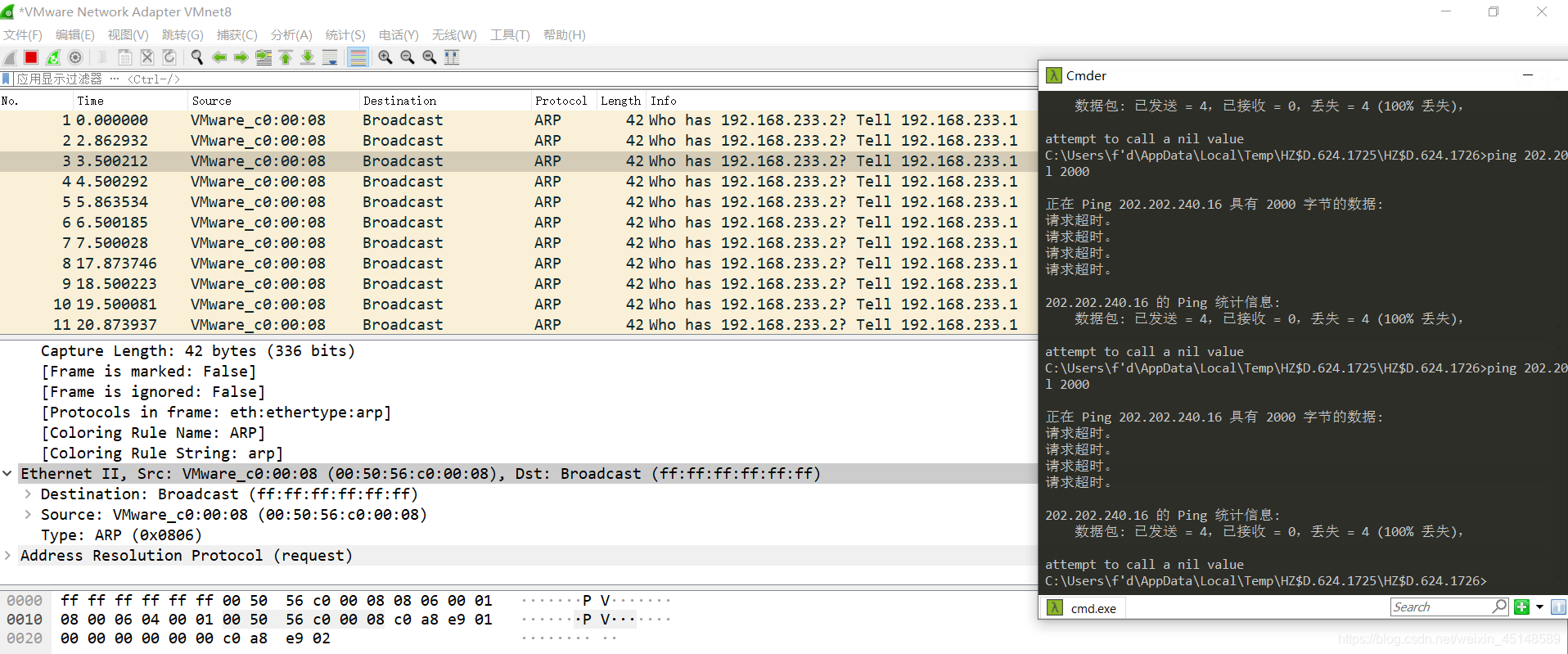Expand the Source: VMware_c0:00:08 subtree
The width and height of the screenshot is (1568, 654).
click(28, 515)
